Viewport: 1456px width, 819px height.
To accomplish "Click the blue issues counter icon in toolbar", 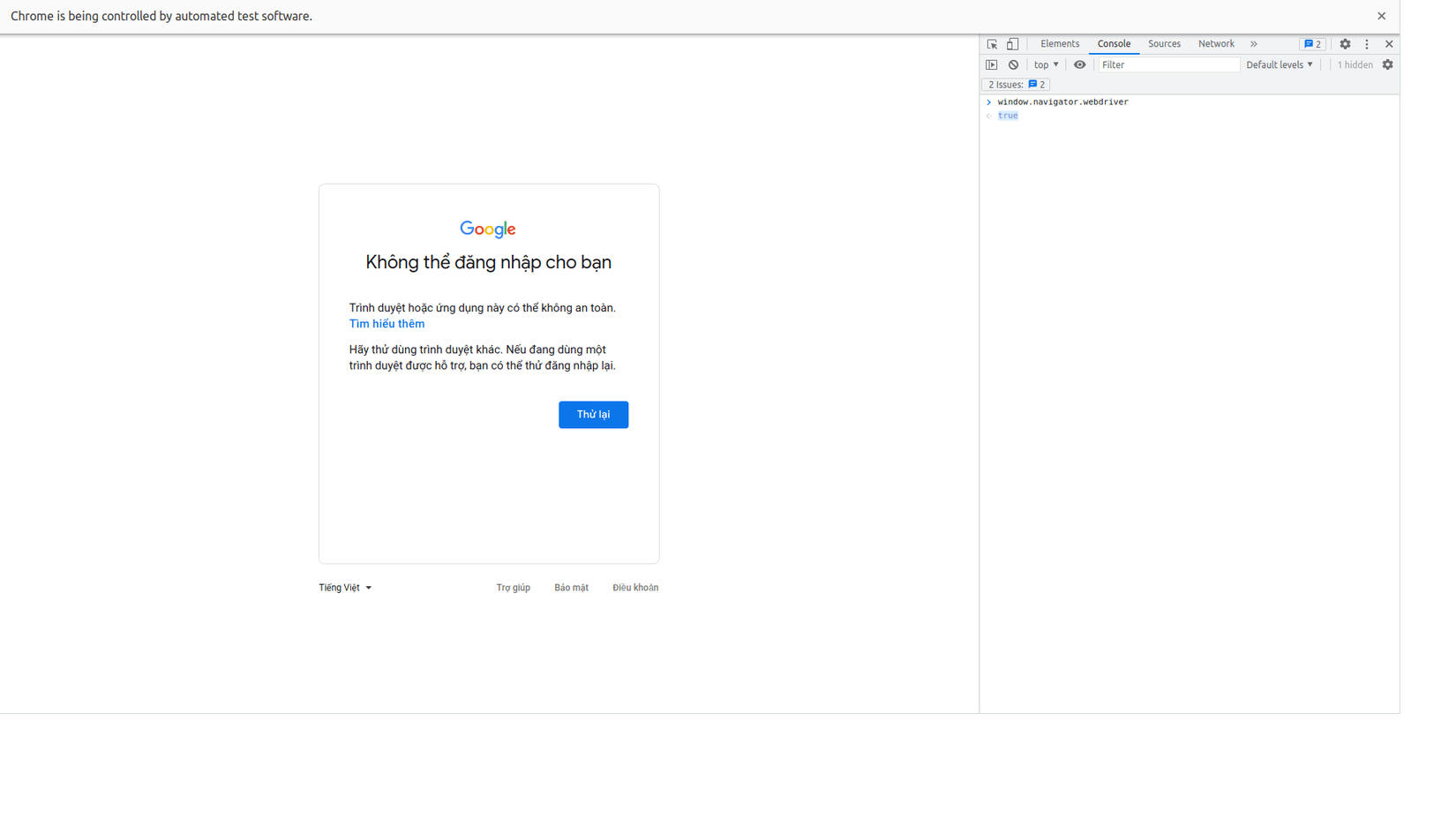I will click(1312, 43).
